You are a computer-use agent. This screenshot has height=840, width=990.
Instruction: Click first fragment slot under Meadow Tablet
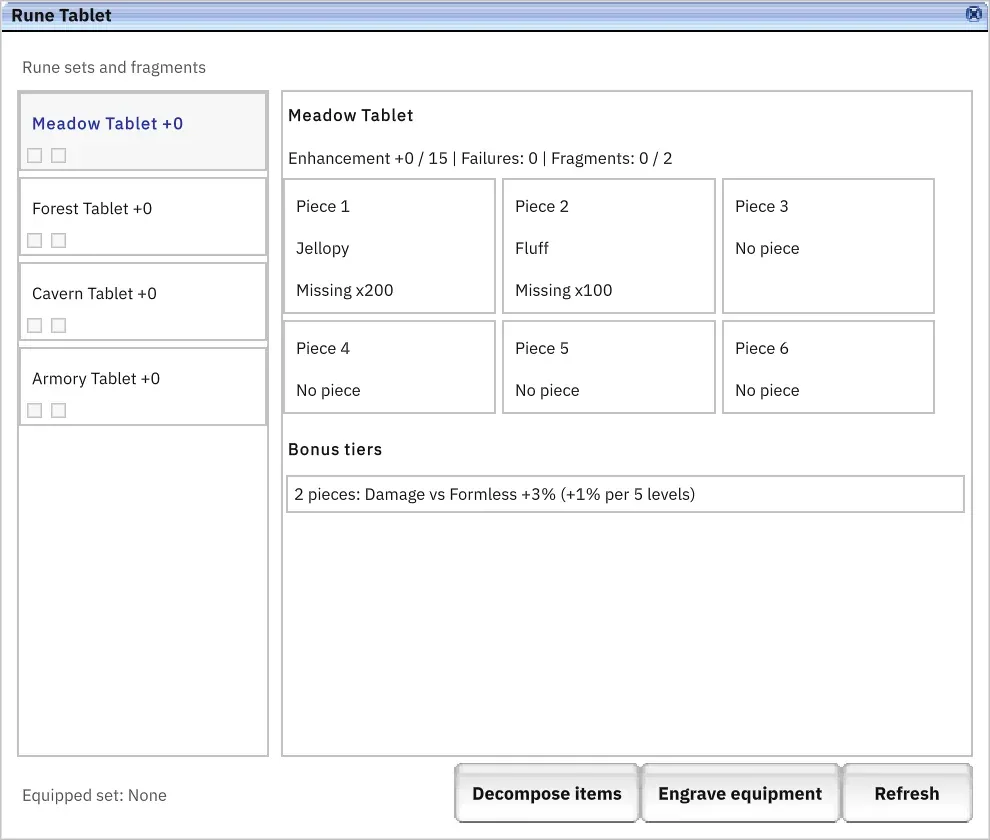(35, 155)
